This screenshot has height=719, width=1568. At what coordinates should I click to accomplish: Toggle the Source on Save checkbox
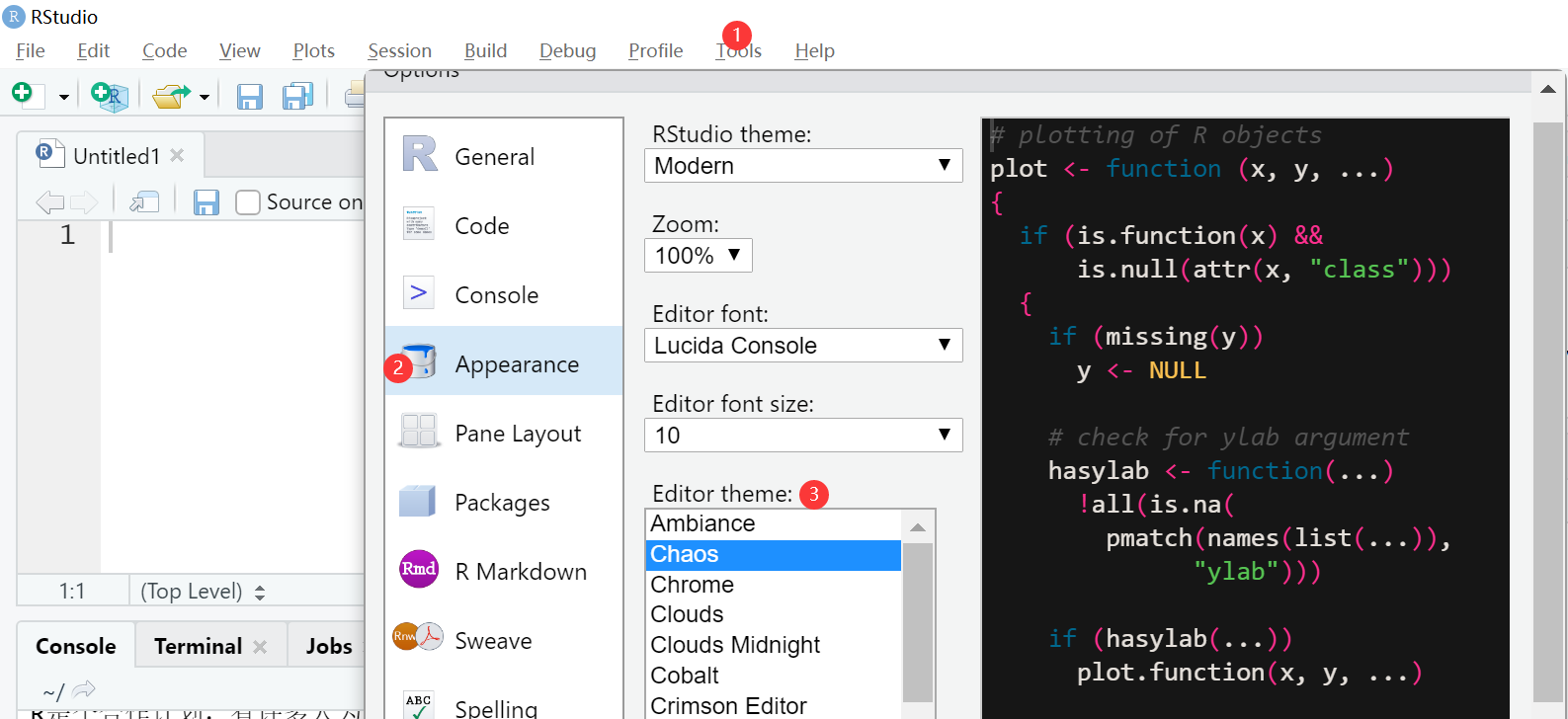(248, 202)
